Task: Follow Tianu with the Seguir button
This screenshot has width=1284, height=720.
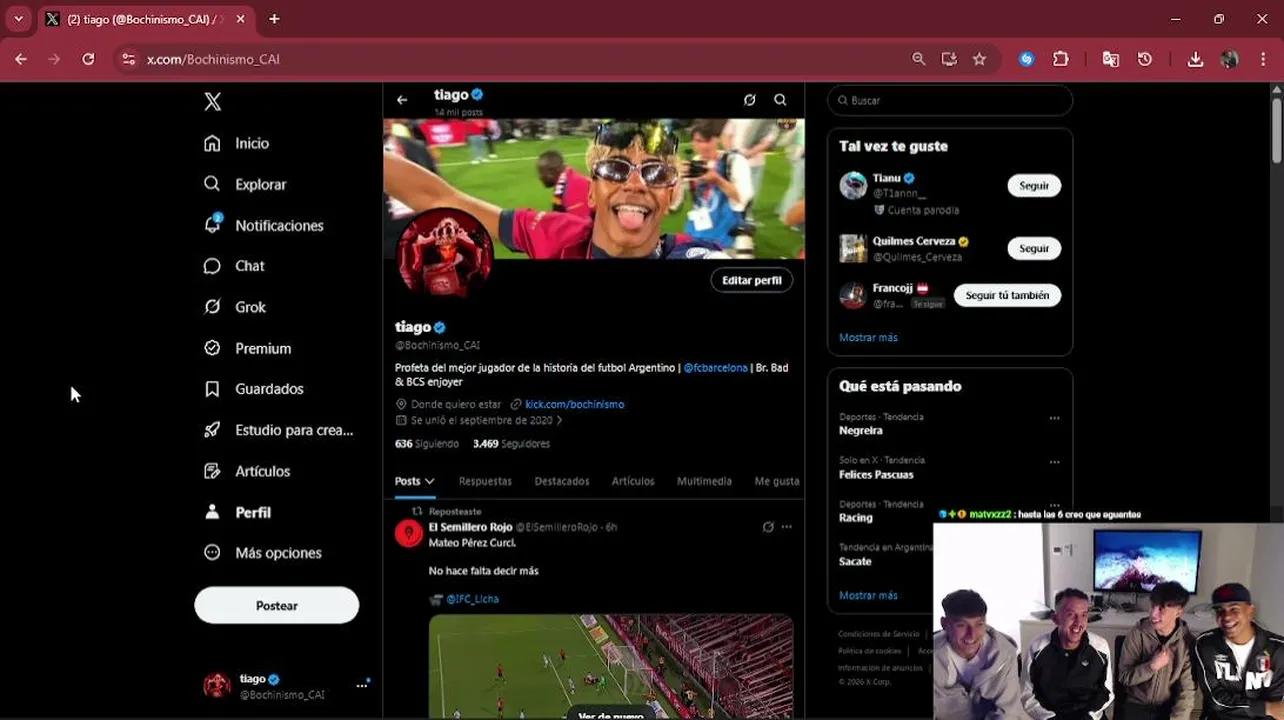Action: coord(1034,186)
